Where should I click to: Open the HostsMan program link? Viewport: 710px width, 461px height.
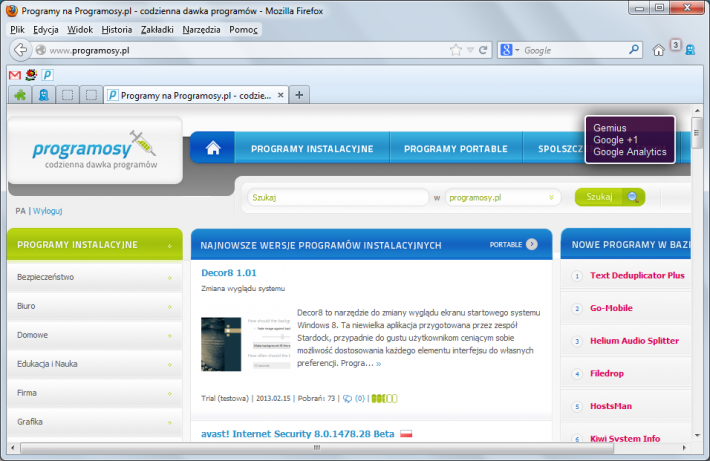[610, 406]
